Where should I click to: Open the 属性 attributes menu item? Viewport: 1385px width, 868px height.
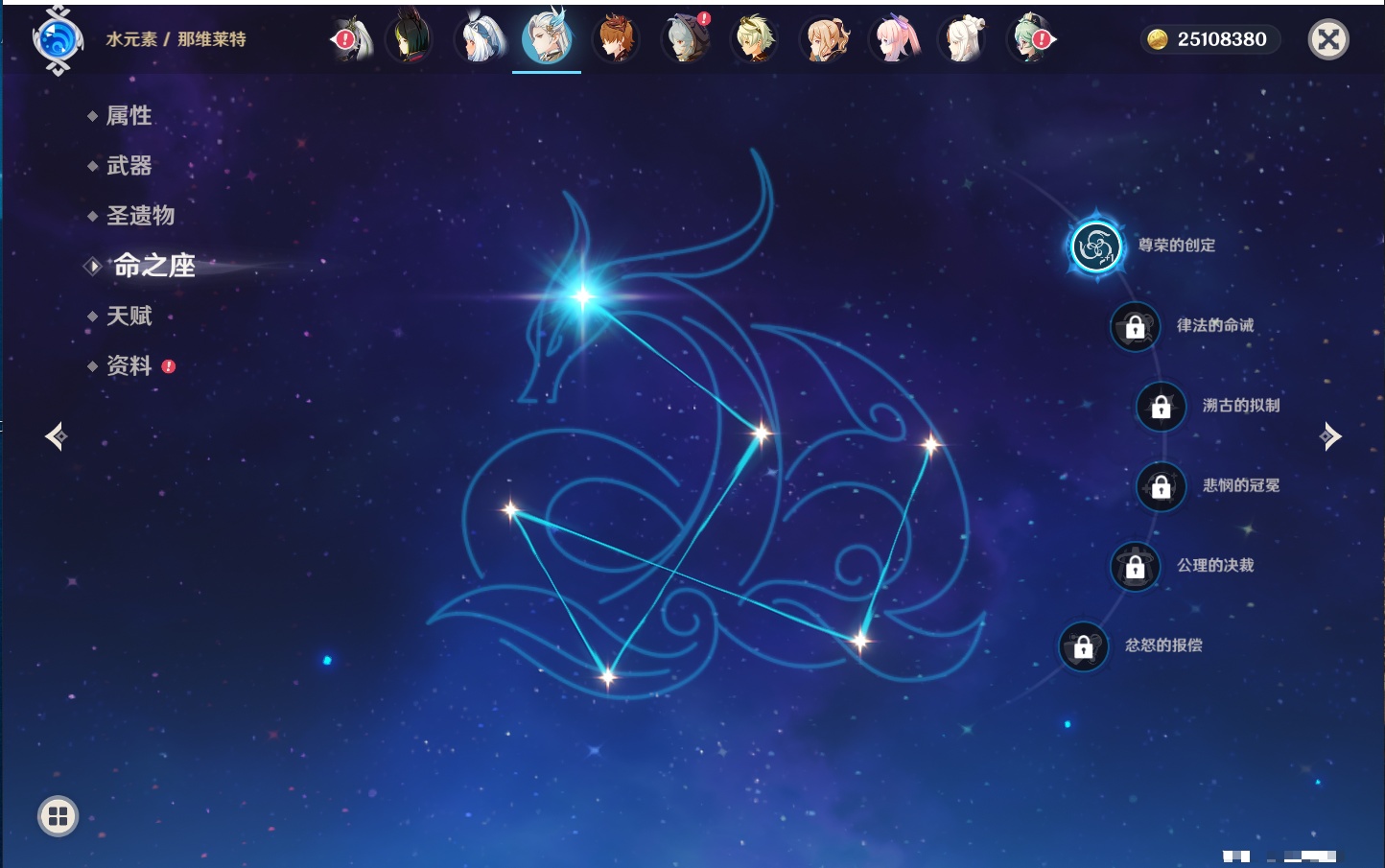(x=129, y=116)
